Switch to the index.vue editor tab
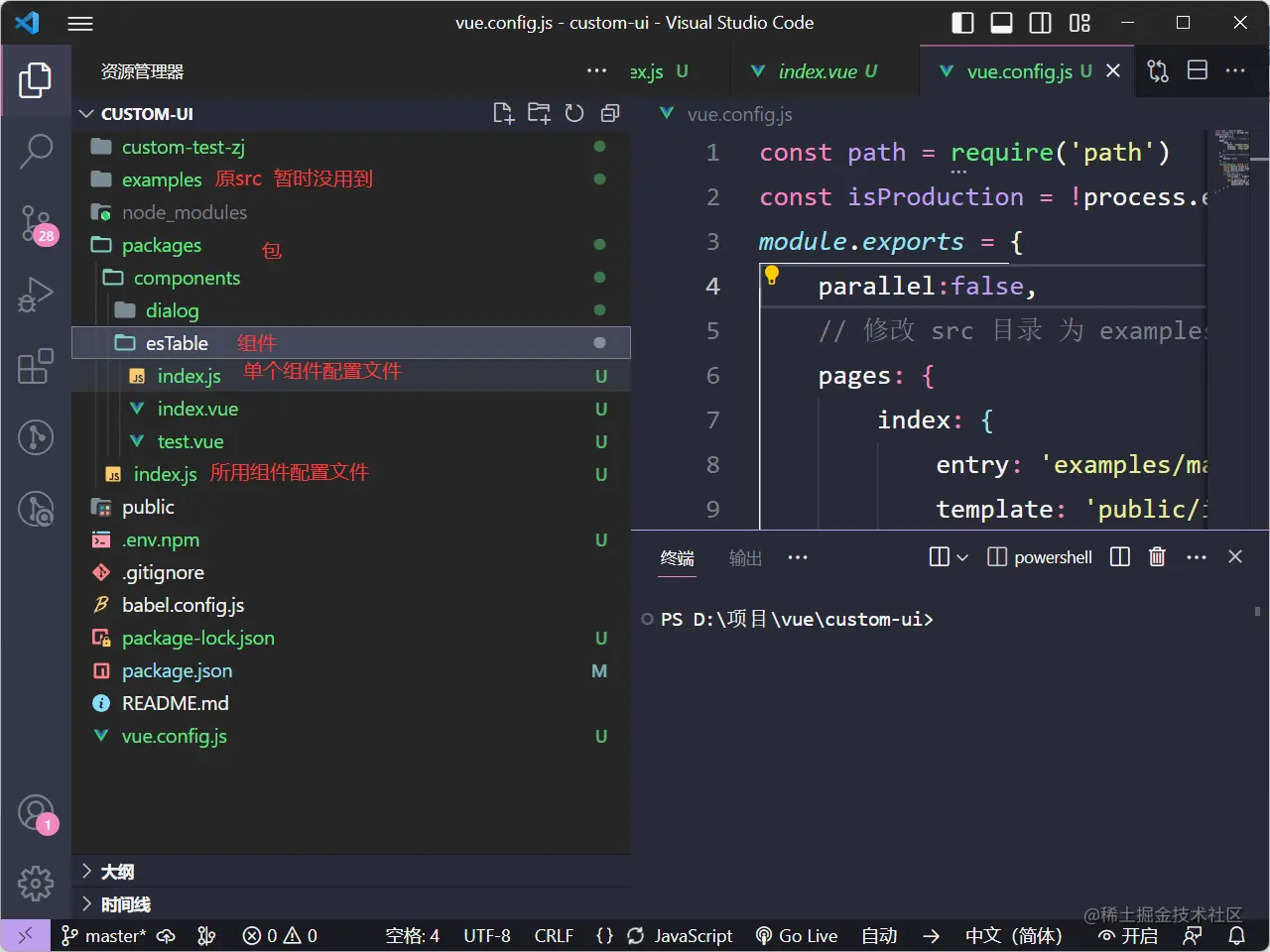1270x952 pixels. (x=817, y=71)
